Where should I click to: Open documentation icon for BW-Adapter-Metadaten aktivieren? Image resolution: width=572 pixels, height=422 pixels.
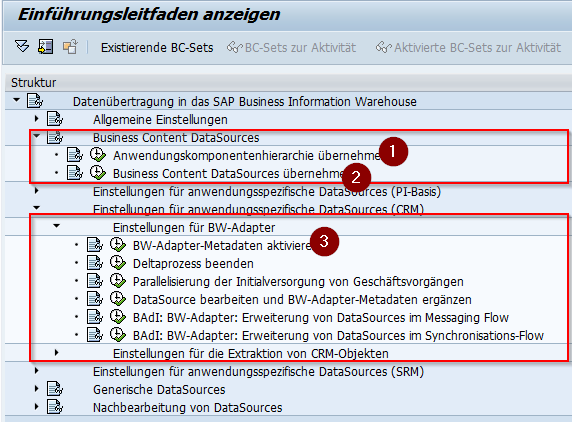pos(95,245)
